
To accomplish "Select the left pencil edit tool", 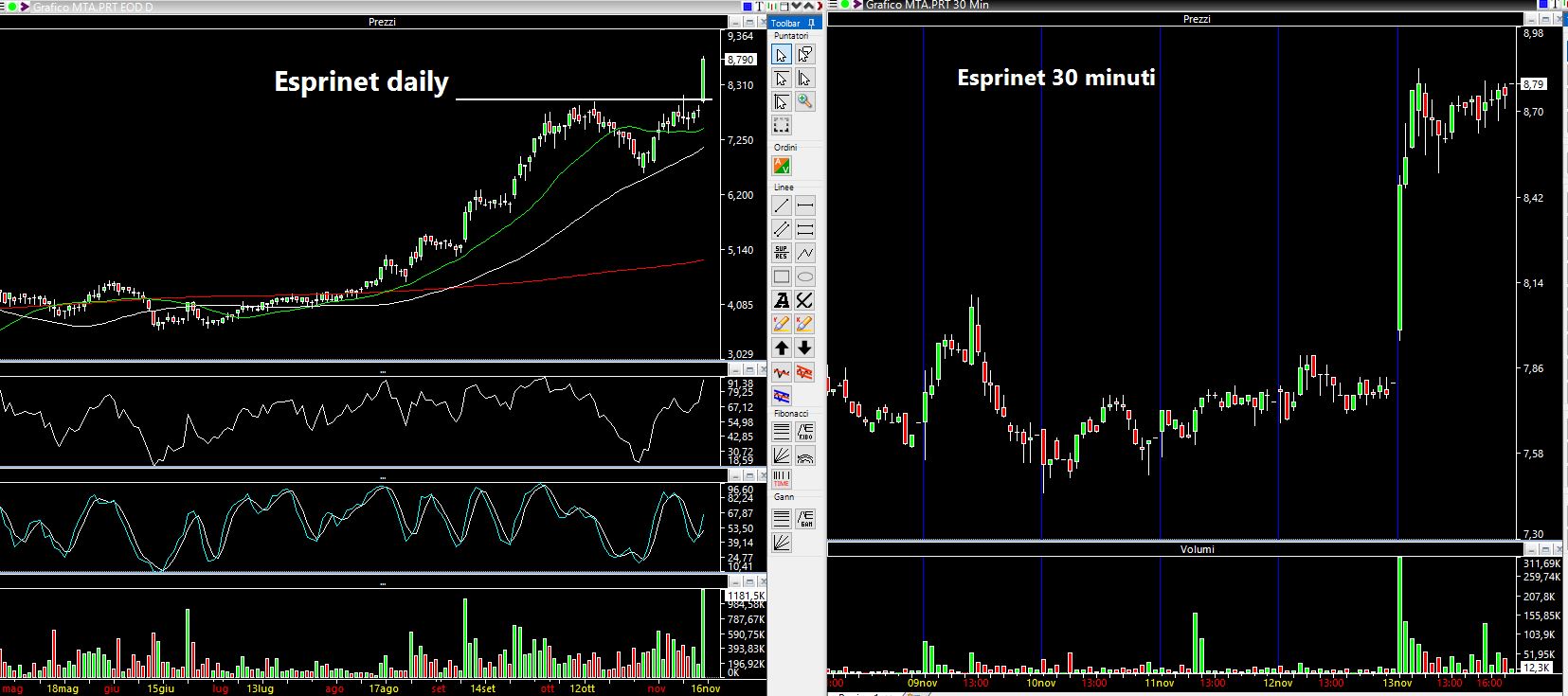I will click(x=782, y=324).
